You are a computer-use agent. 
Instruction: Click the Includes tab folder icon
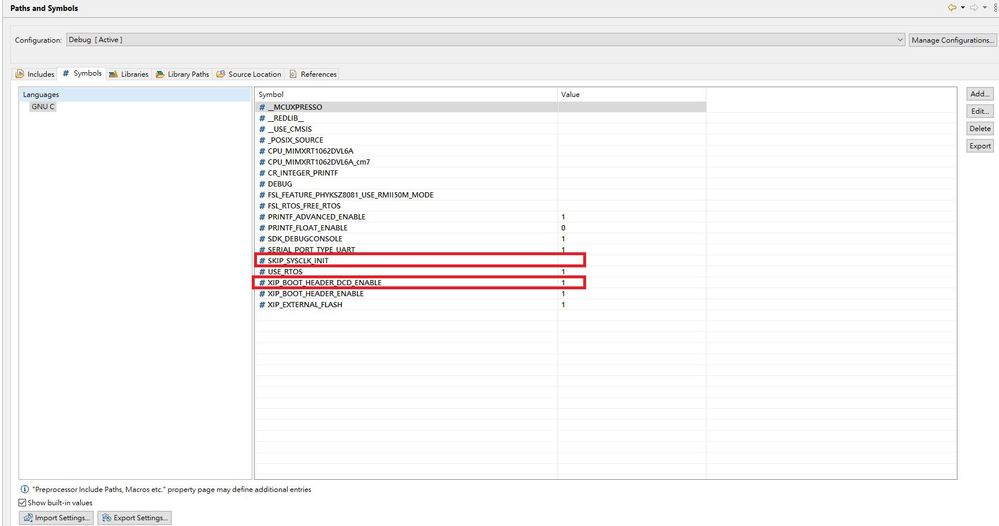click(x=20, y=74)
